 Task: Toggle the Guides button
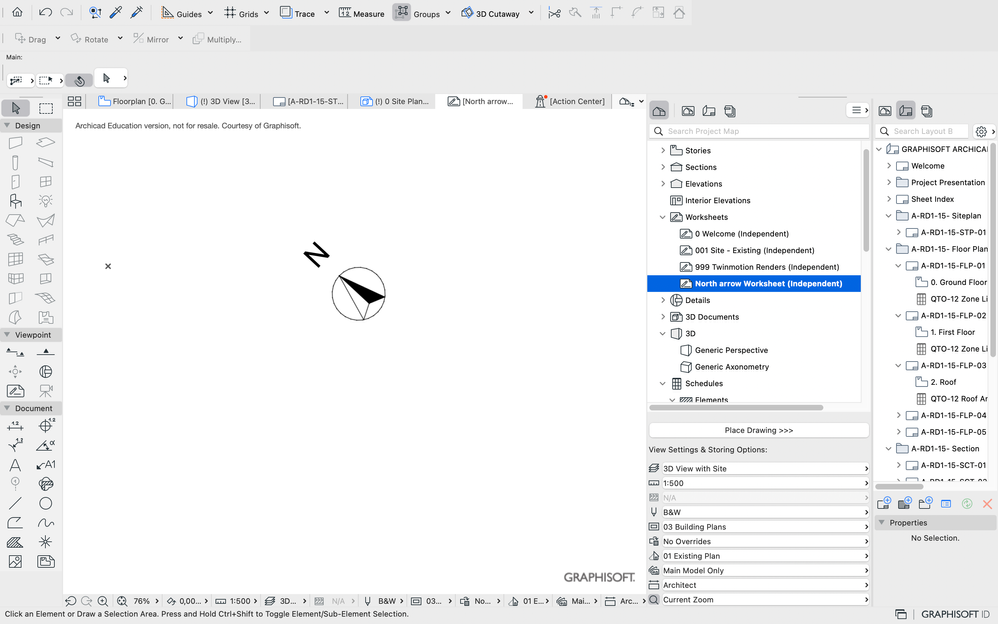point(181,13)
